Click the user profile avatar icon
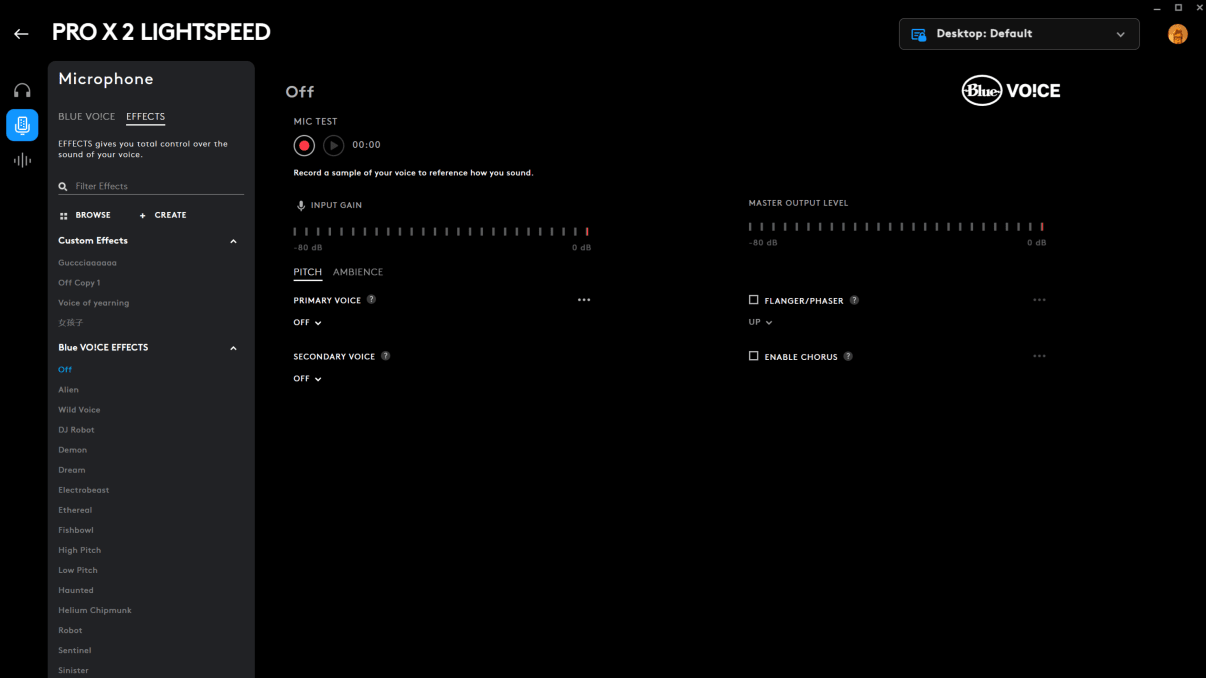Image resolution: width=1206 pixels, height=678 pixels. [x=1177, y=34]
